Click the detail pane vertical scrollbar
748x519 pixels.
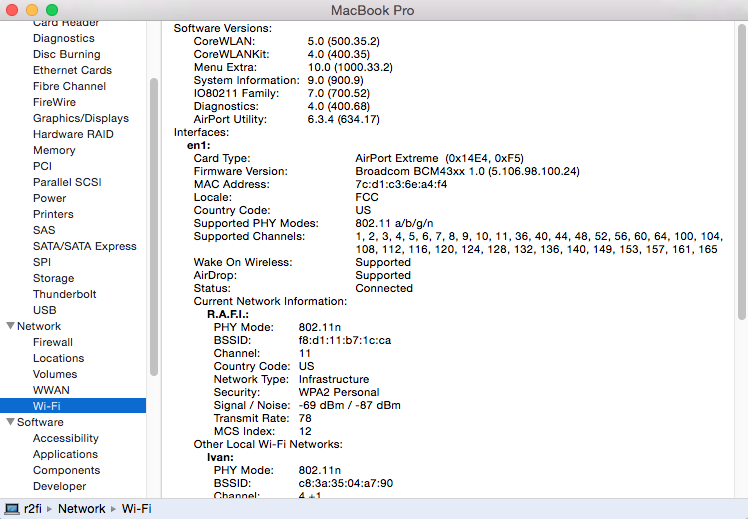741,172
